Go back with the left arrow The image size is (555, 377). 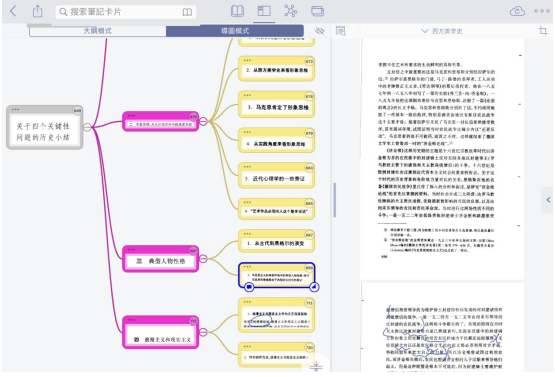13,11
